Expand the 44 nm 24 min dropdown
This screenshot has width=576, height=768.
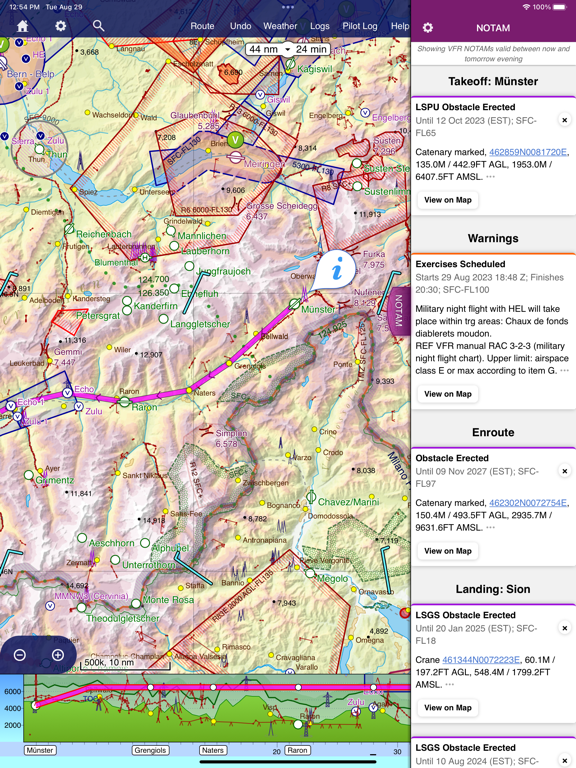pos(288,49)
